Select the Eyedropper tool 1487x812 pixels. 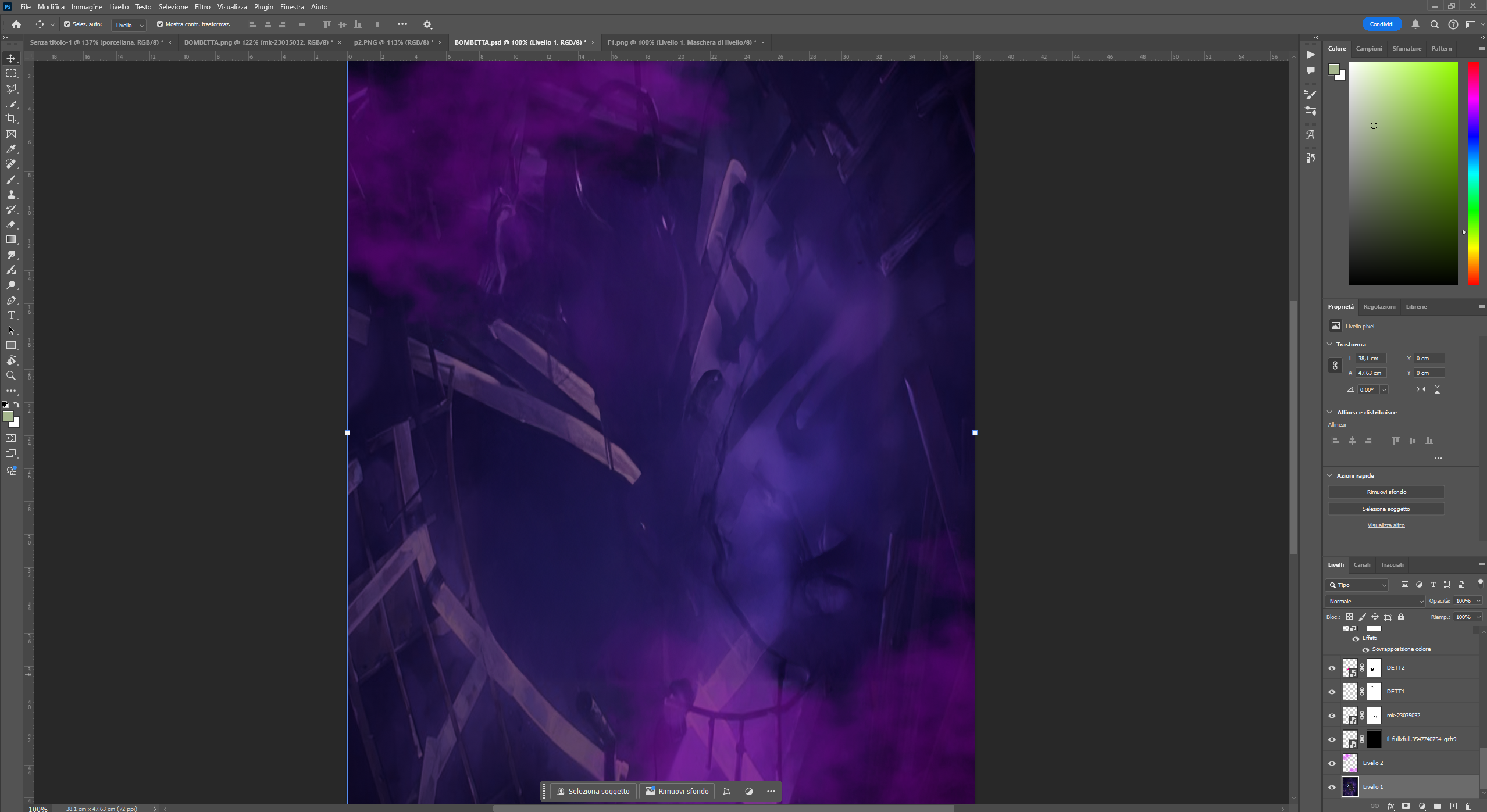point(11,149)
